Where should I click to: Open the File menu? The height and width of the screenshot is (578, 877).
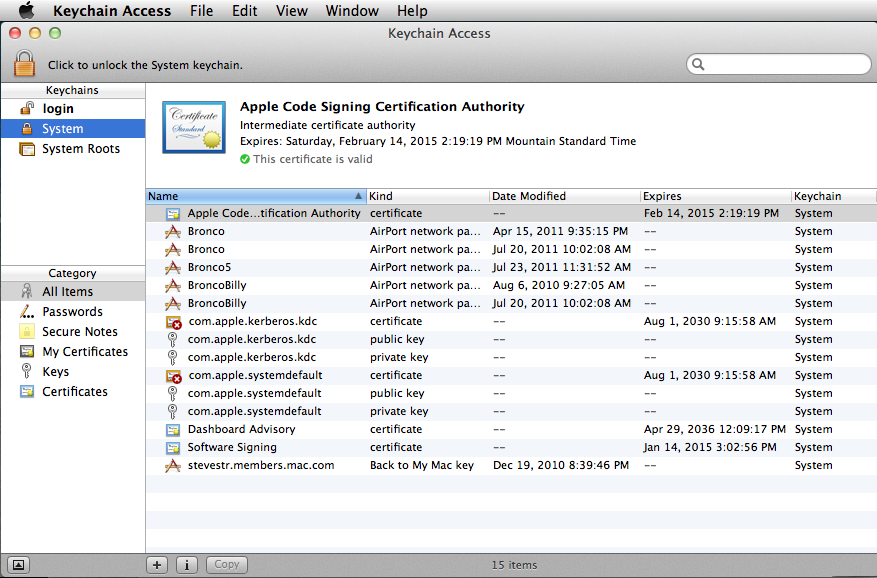201,11
